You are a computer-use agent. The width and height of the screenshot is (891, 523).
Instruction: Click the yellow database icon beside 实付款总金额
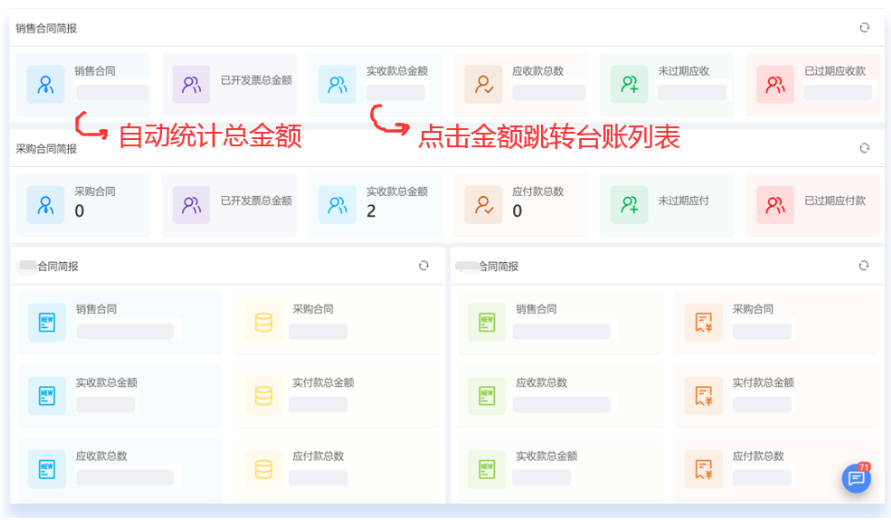[264, 396]
